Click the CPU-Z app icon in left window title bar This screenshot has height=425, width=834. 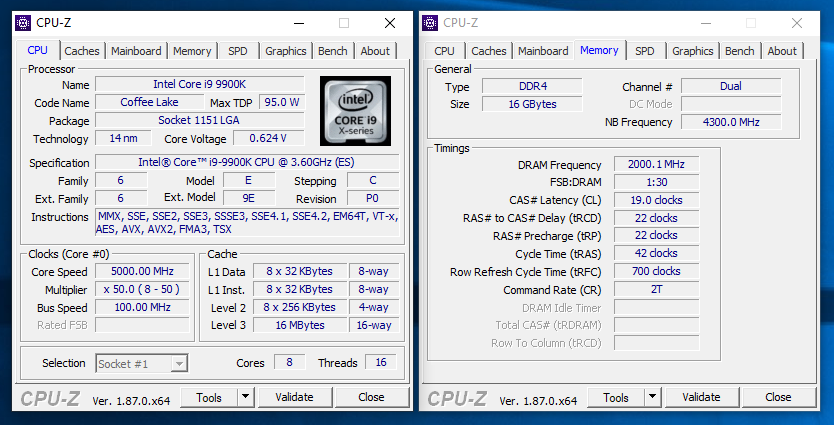point(23,23)
